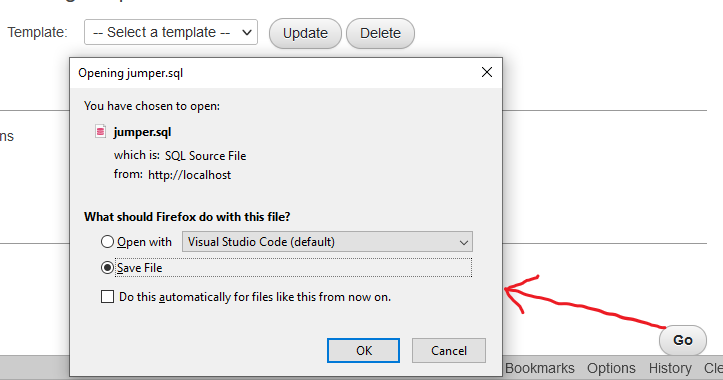Enable Do this automatically checkbox
Screen dimensions: 723x380
[x=107, y=297]
